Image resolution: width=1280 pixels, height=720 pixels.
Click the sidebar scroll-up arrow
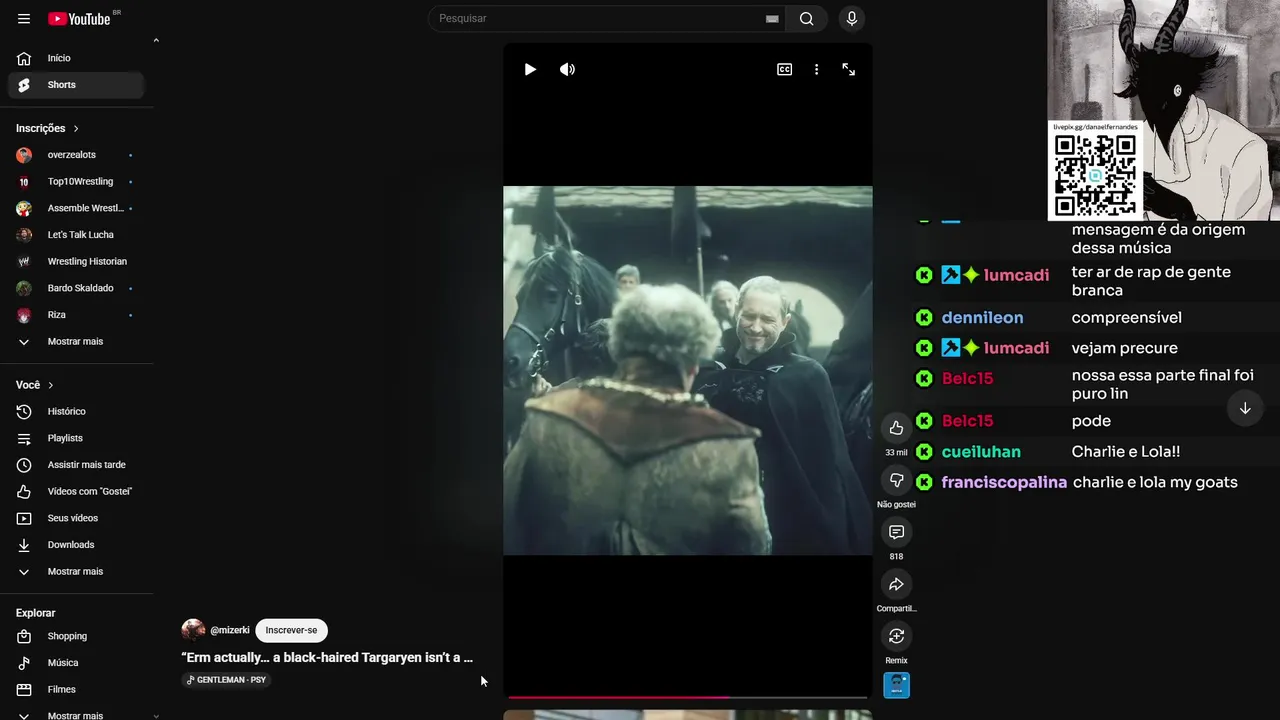point(156,41)
